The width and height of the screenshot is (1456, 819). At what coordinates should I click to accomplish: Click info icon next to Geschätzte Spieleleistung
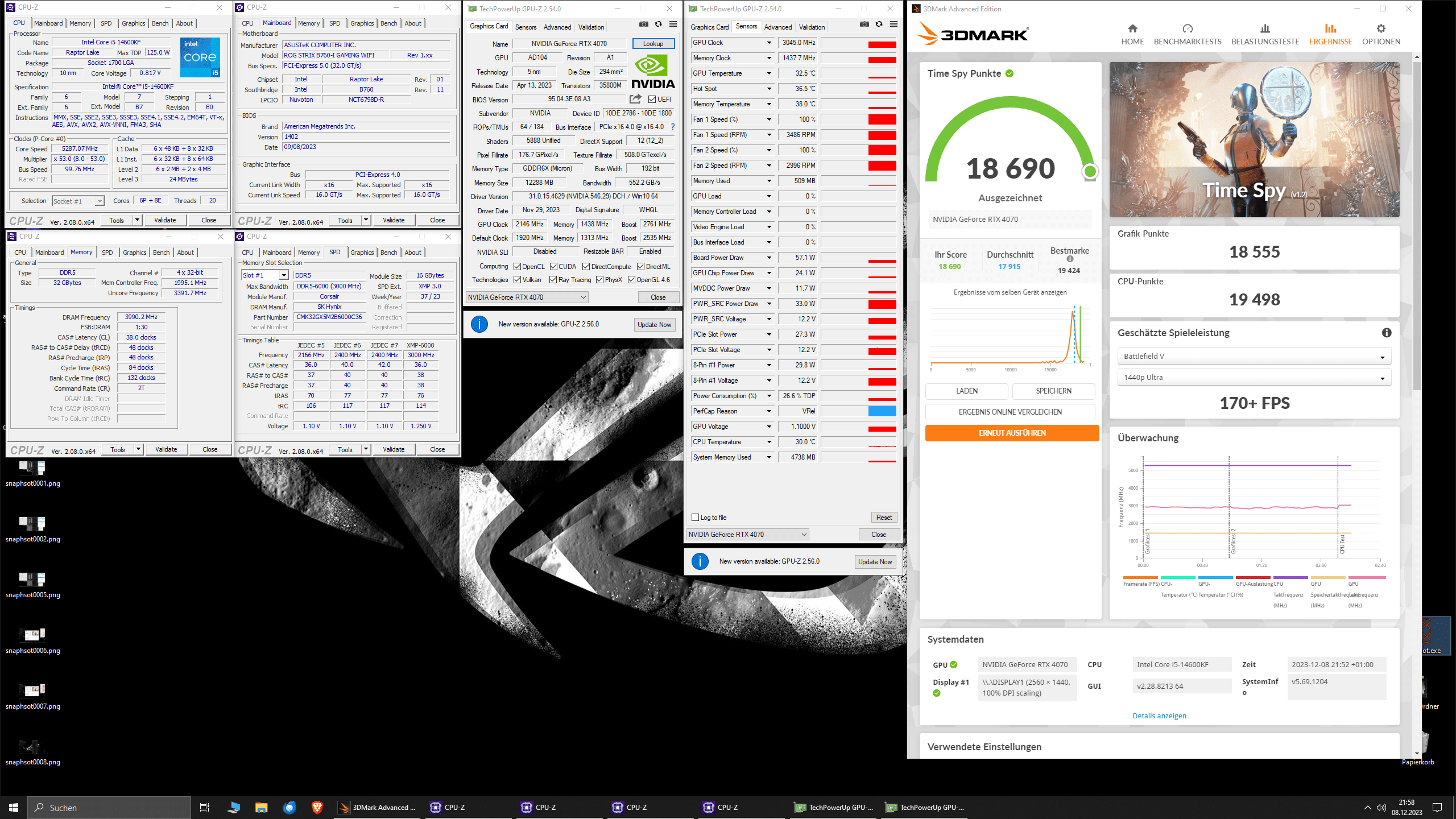tap(1387, 333)
